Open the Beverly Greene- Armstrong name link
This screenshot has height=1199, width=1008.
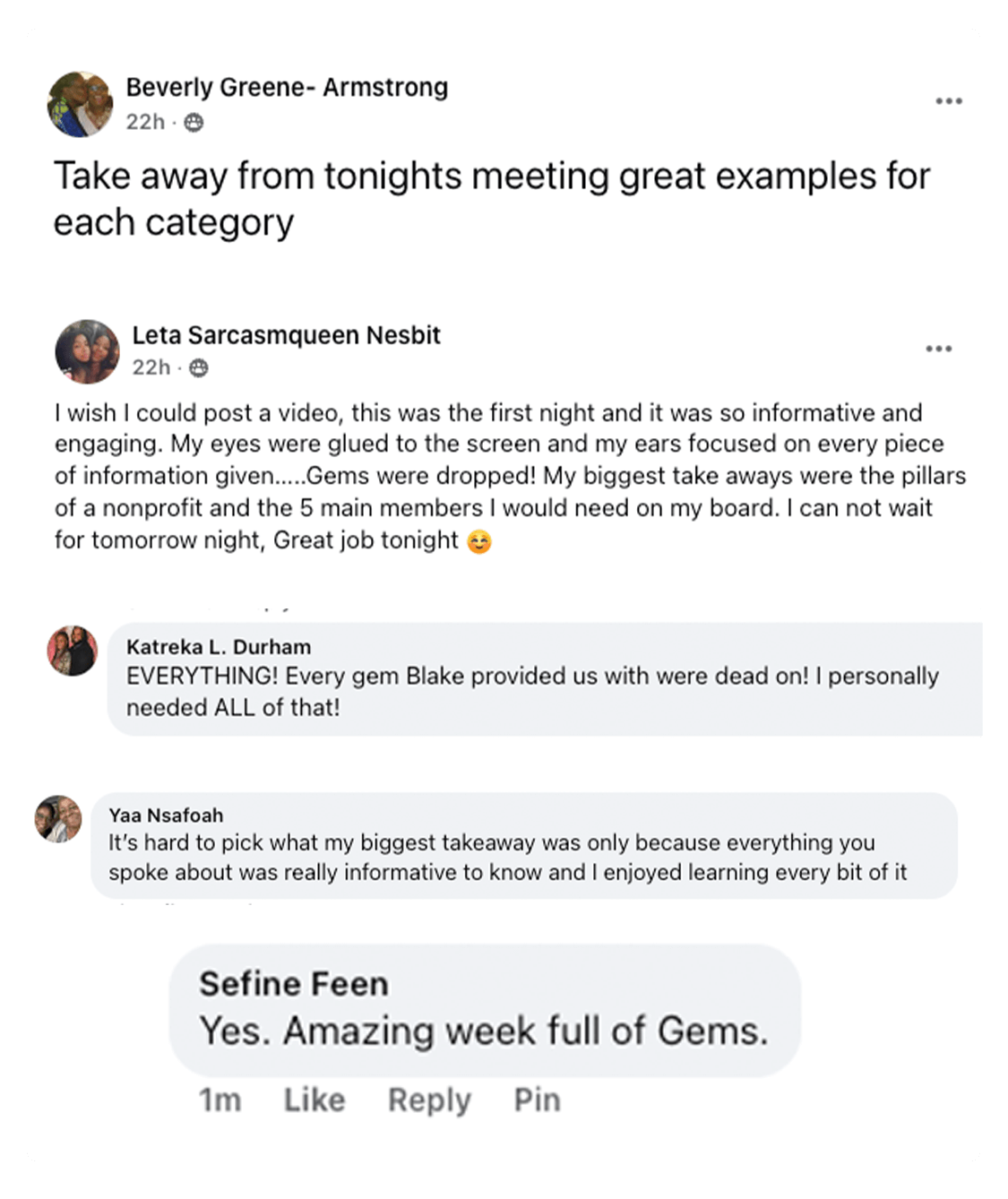(287, 88)
